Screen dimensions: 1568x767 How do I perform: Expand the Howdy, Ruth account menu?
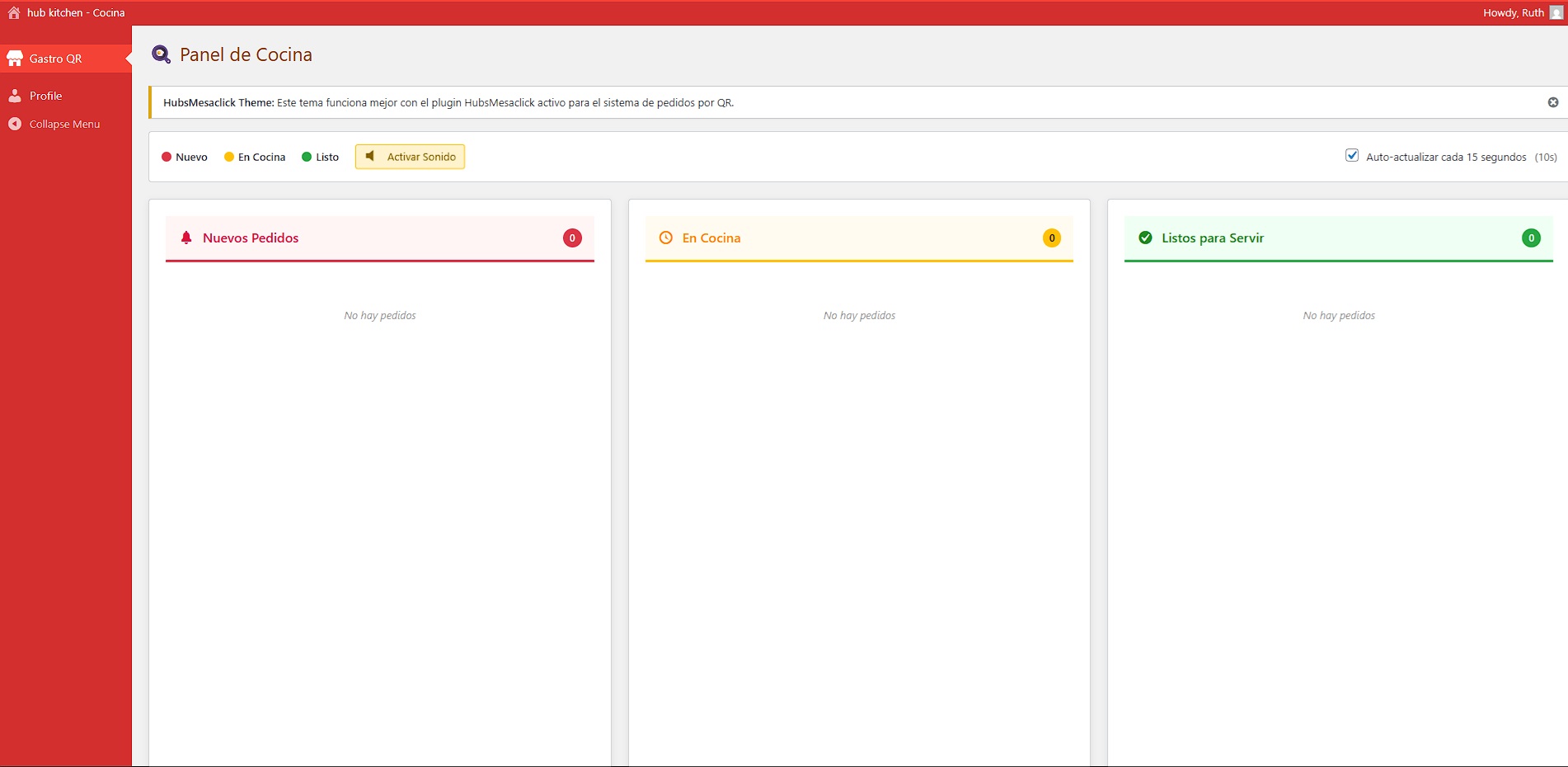point(1513,12)
